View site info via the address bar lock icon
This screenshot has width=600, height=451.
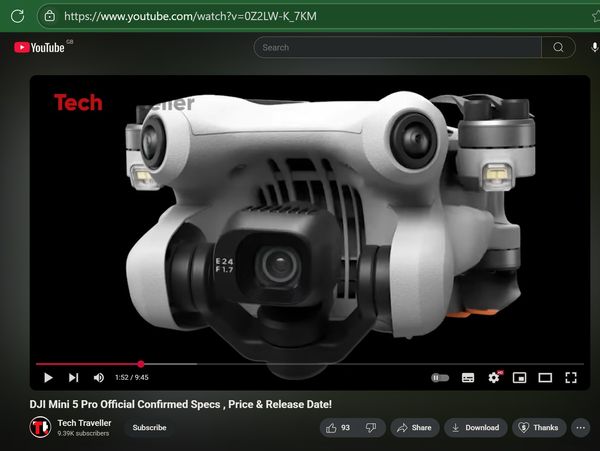(x=50, y=16)
